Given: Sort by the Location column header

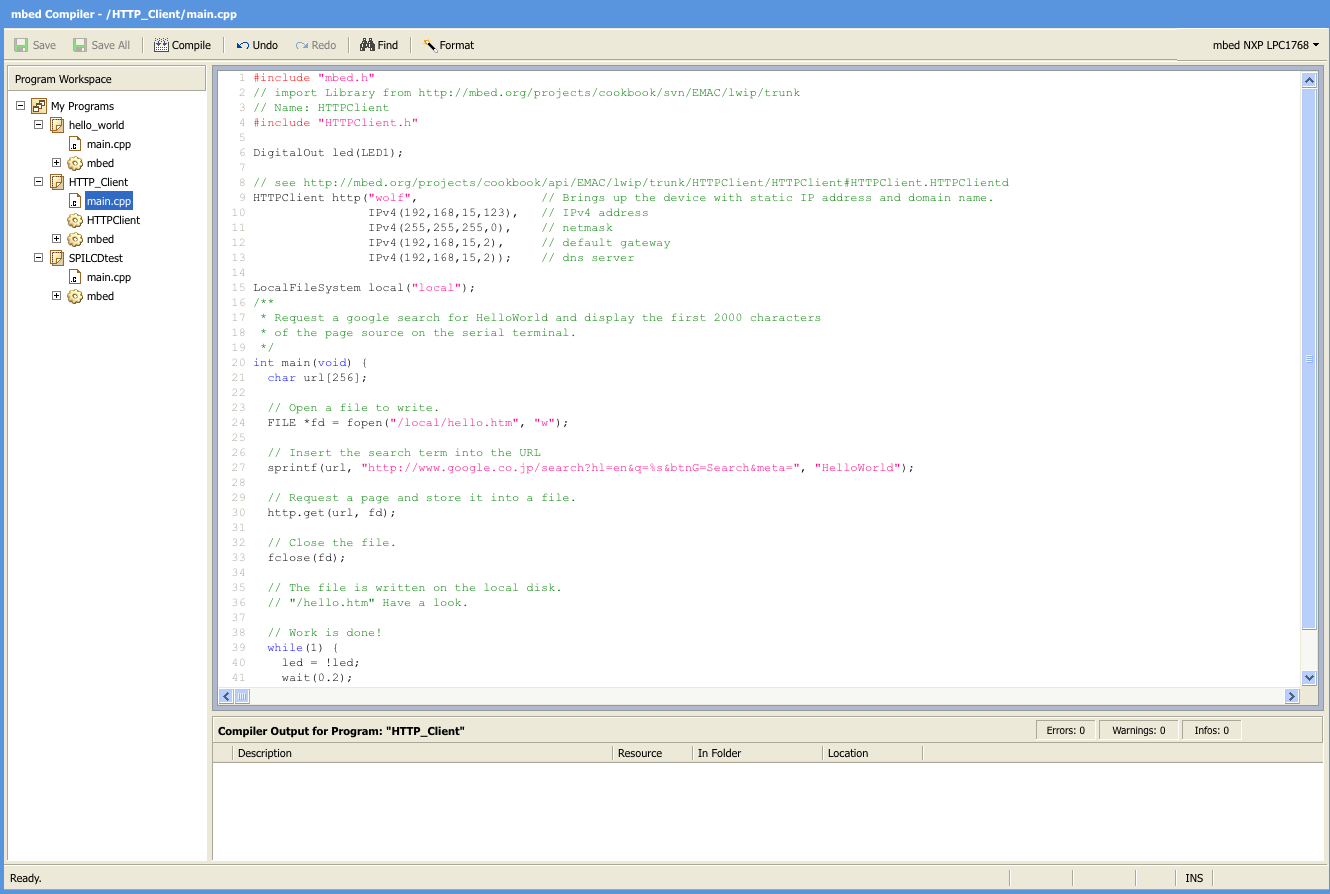Looking at the screenshot, I should pos(872,753).
